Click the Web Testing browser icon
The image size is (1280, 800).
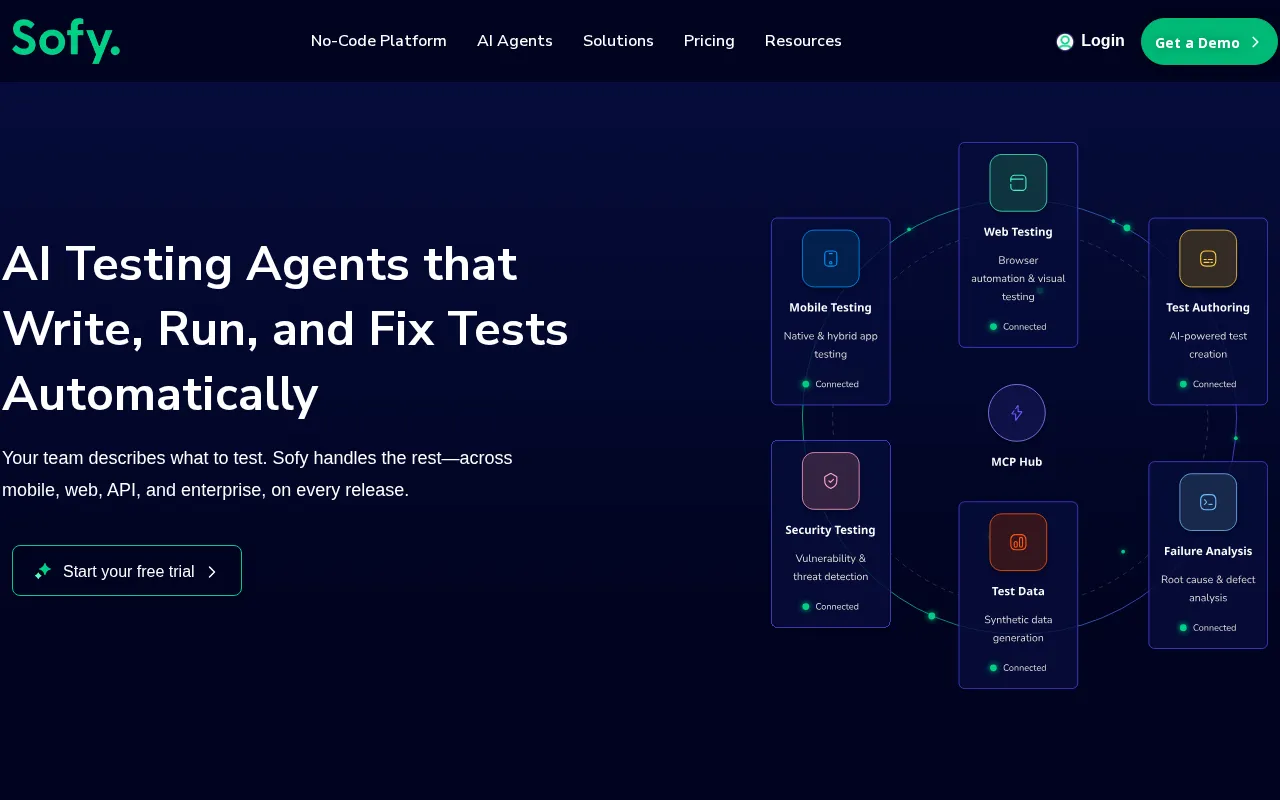[1018, 182]
